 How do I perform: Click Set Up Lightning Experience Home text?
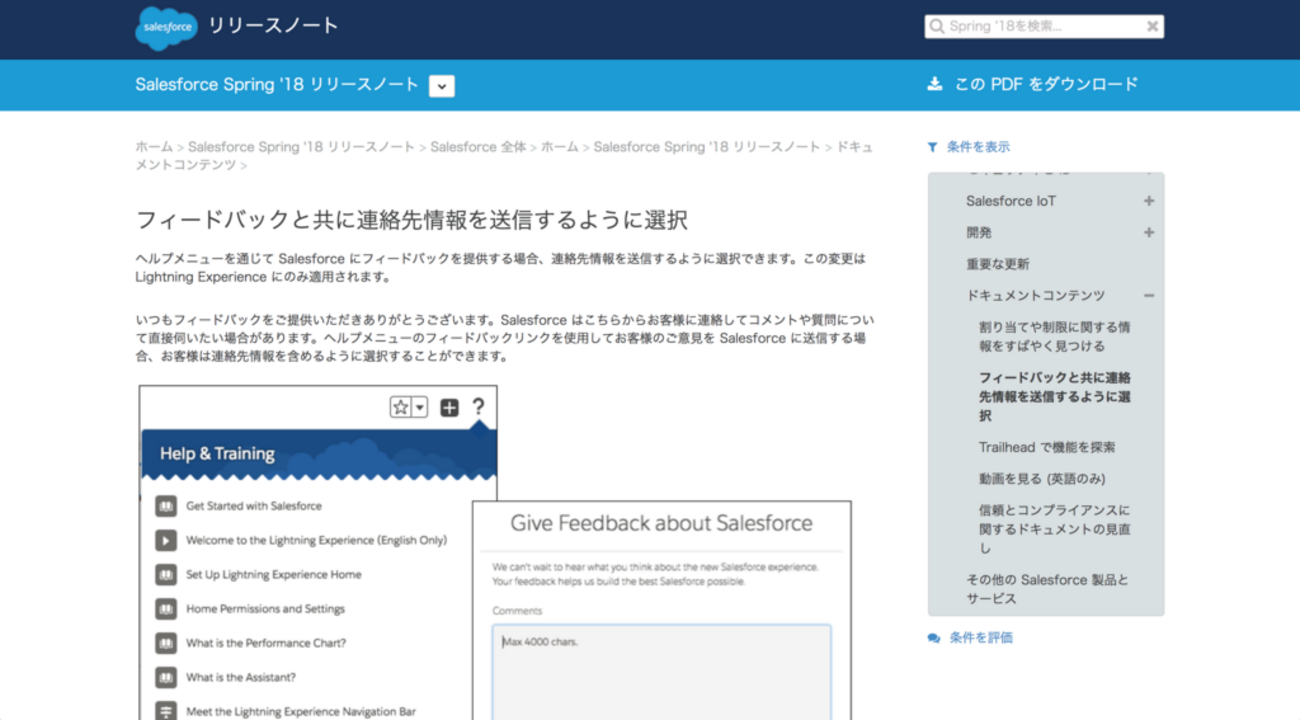click(274, 575)
